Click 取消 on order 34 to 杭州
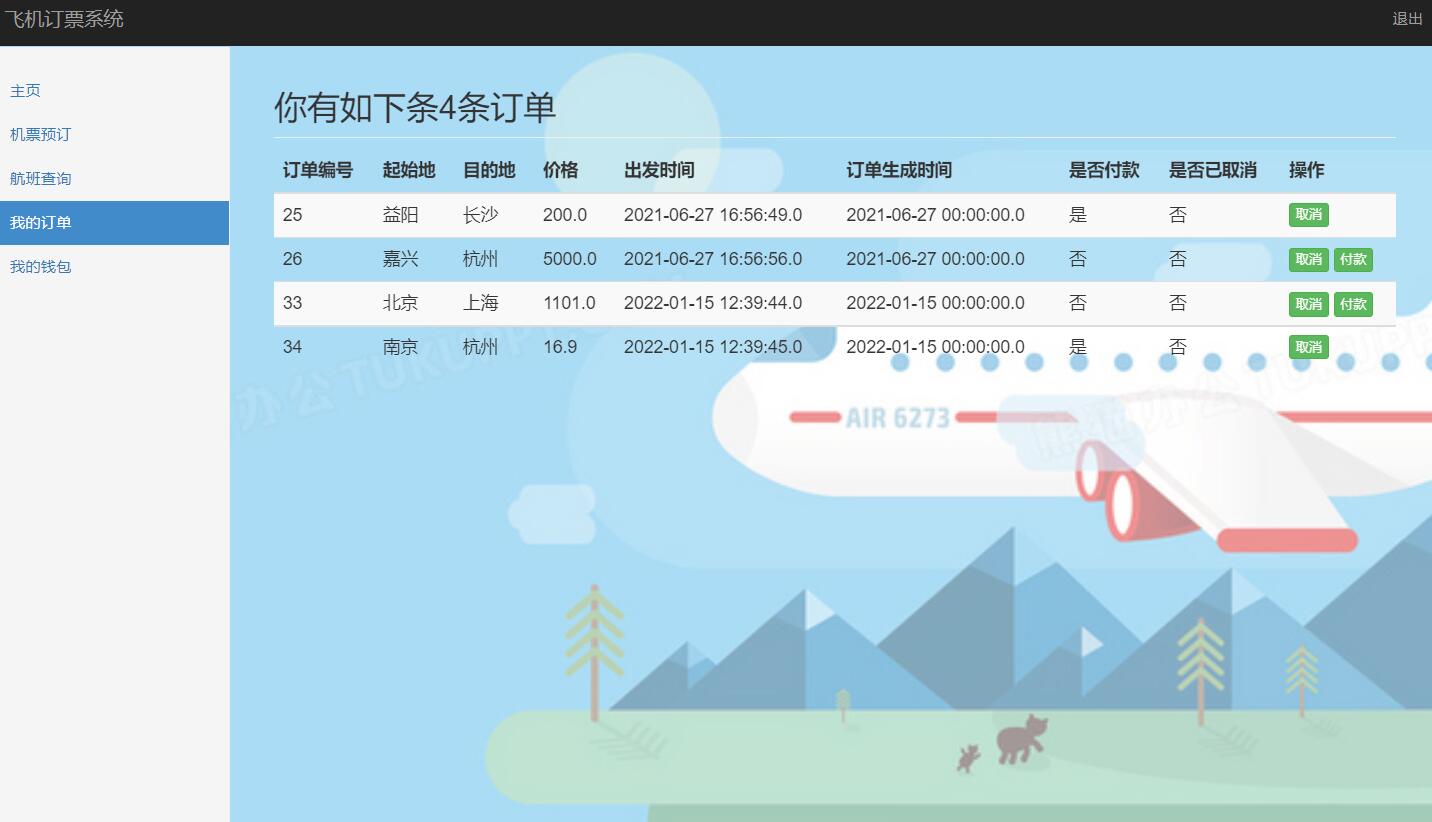Viewport: 1432px width, 822px height. click(1308, 347)
